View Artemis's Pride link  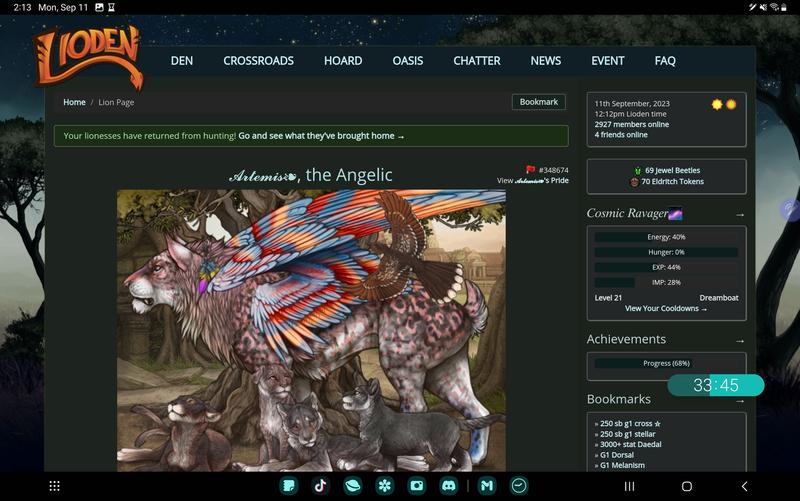[x=533, y=180]
